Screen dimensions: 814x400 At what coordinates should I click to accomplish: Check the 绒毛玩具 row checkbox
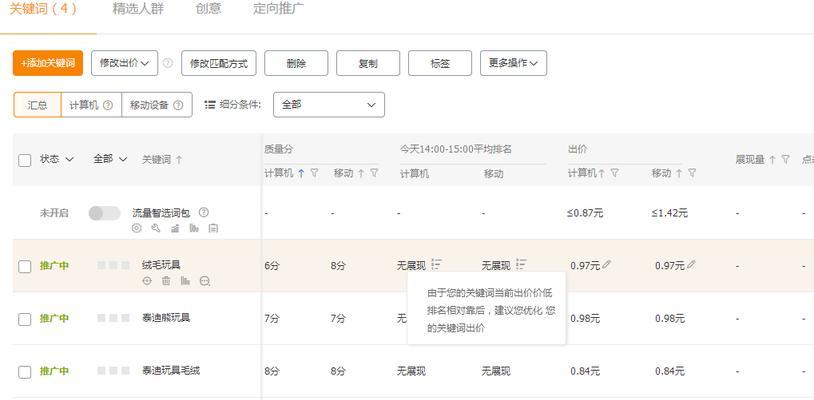click(x=24, y=267)
